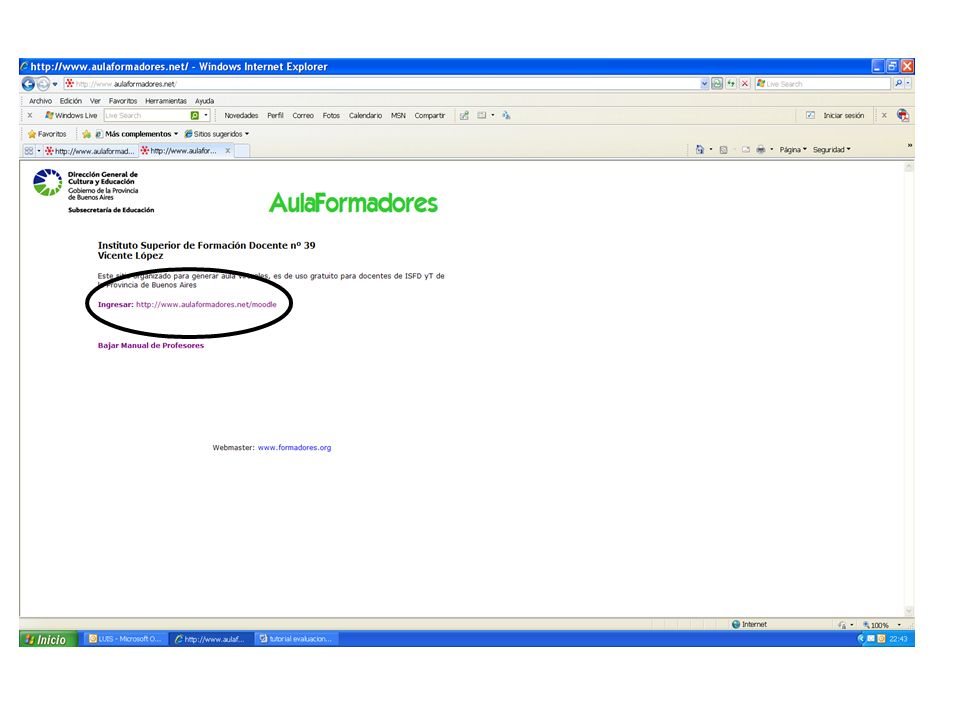This screenshot has height=720, width=960.
Task: Click the AulaFormadores logo heading
Action: coord(353,203)
